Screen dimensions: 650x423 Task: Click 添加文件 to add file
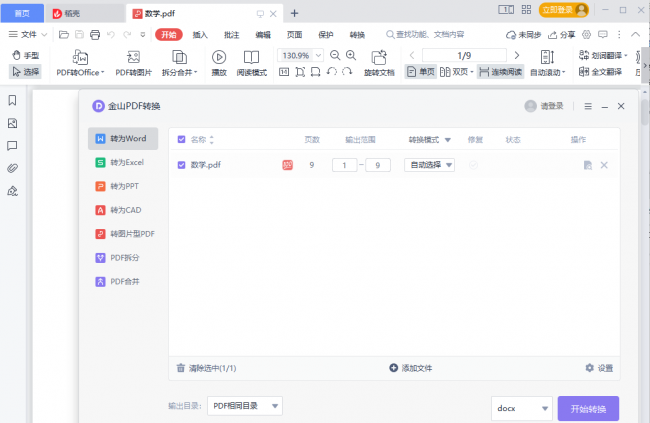[x=410, y=368]
